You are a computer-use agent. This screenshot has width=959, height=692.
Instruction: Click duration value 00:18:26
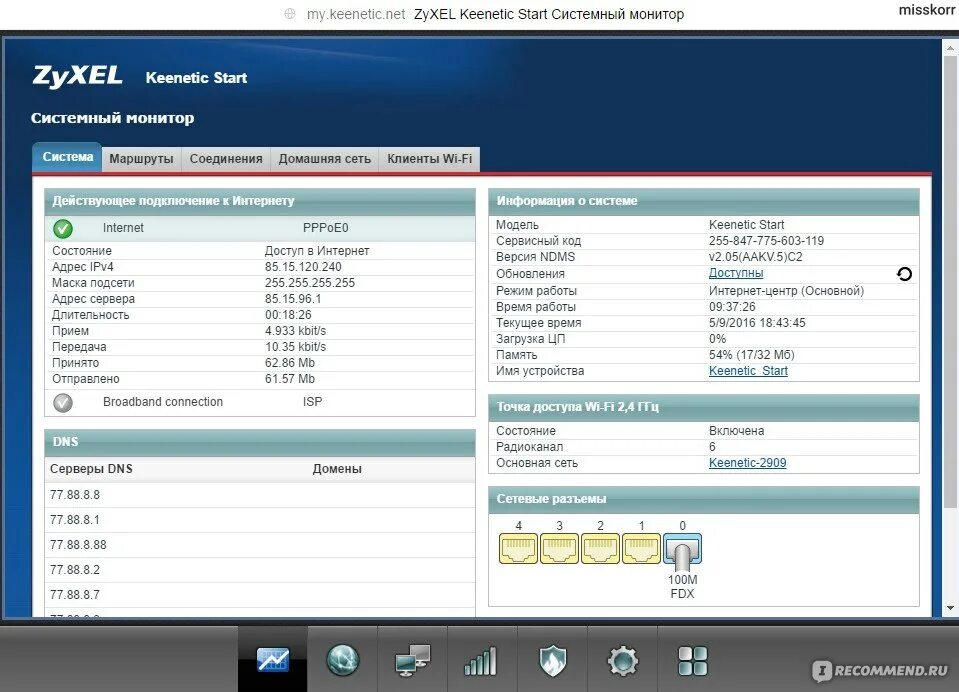click(288, 314)
